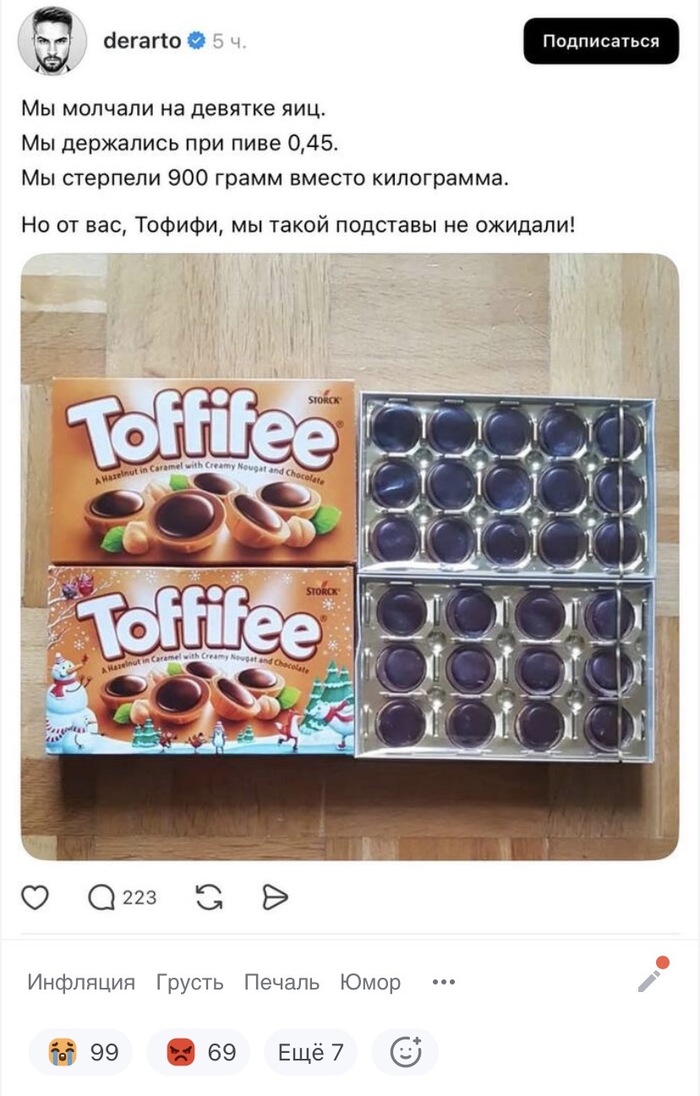Click the pencil edit tags icon
700x1096 pixels.
653,974
